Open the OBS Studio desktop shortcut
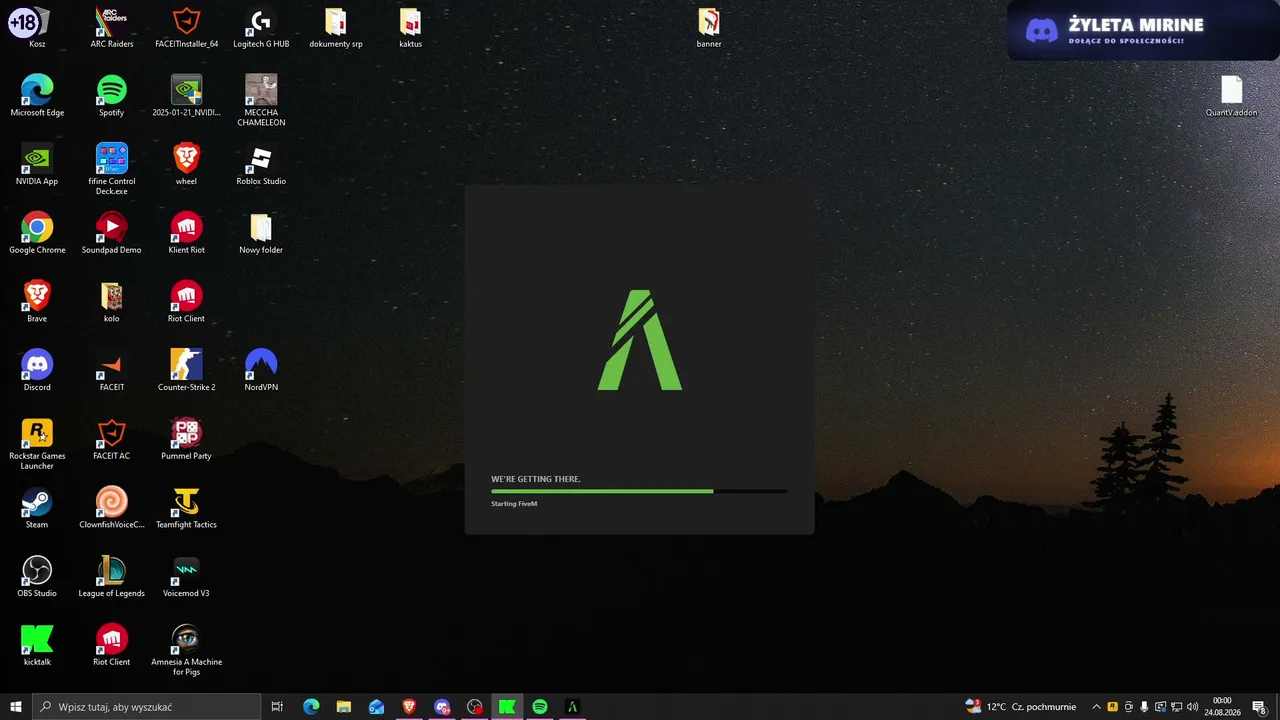1280x720 pixels. [37, 577]
